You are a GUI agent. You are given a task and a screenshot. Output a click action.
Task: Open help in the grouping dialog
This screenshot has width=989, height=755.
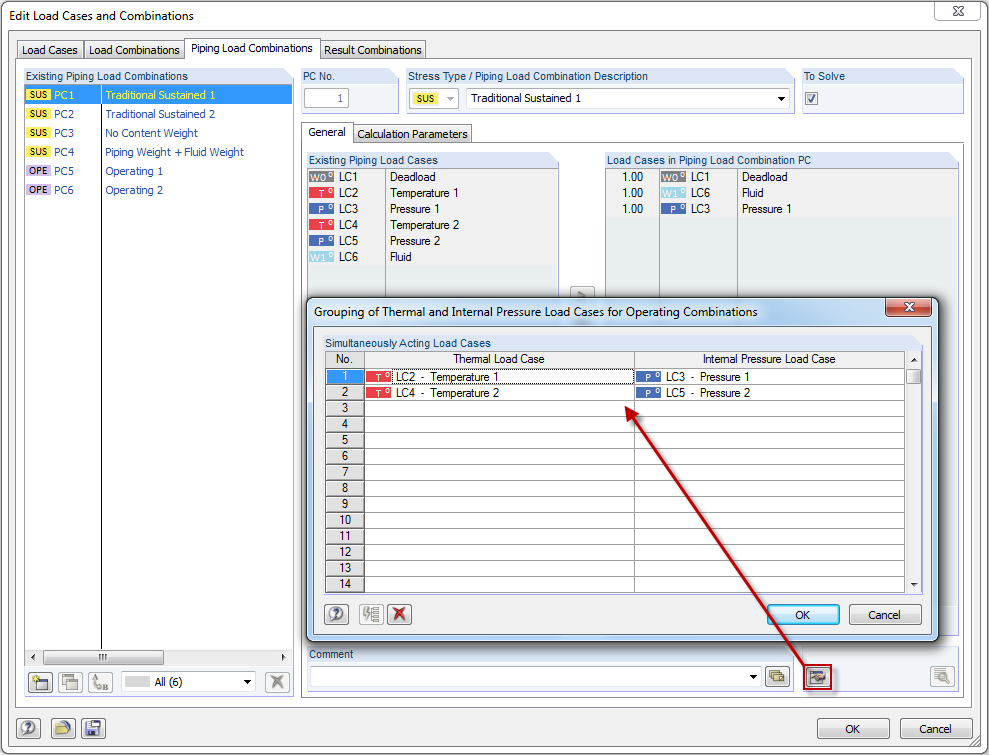coord(336,614)
